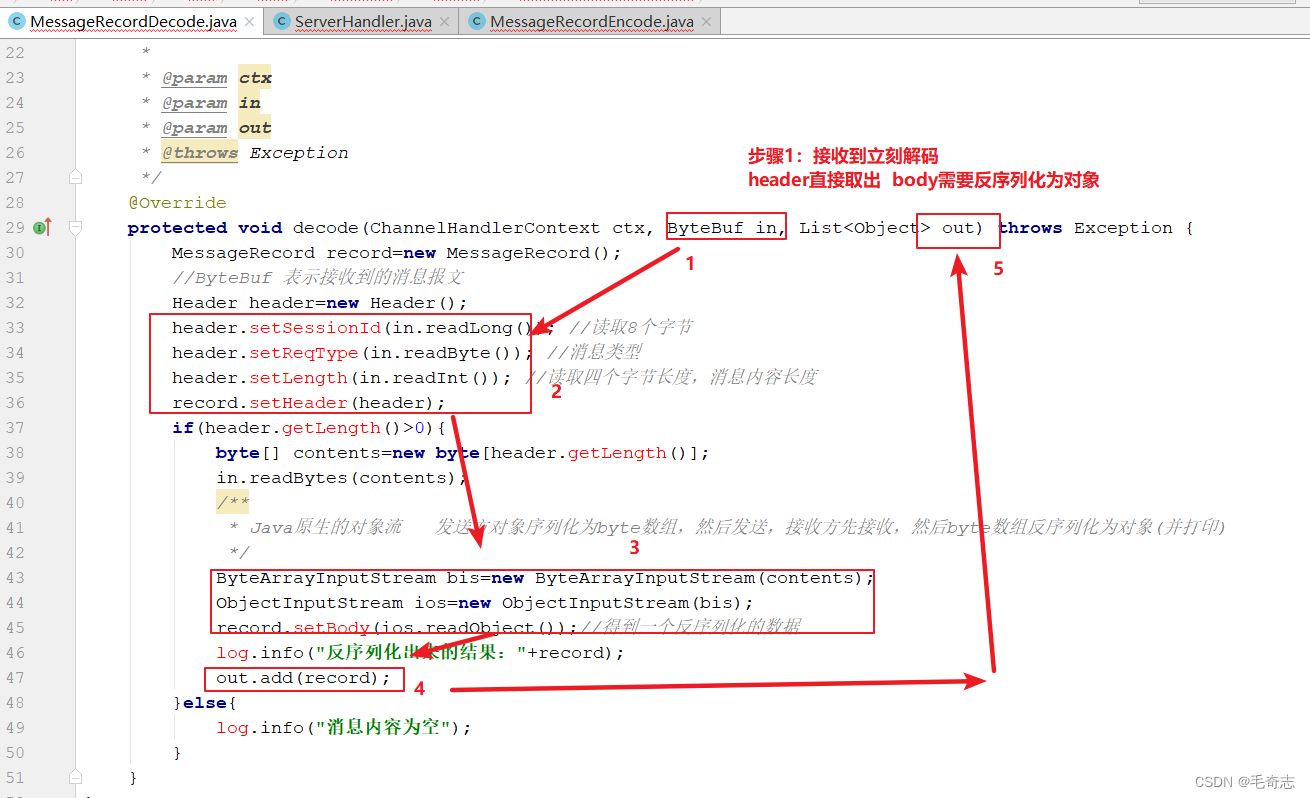Viewport: 1310px width, 798px height.
Task: Click '@param ctx' in the Javadoc
Action: coord(216,78)
